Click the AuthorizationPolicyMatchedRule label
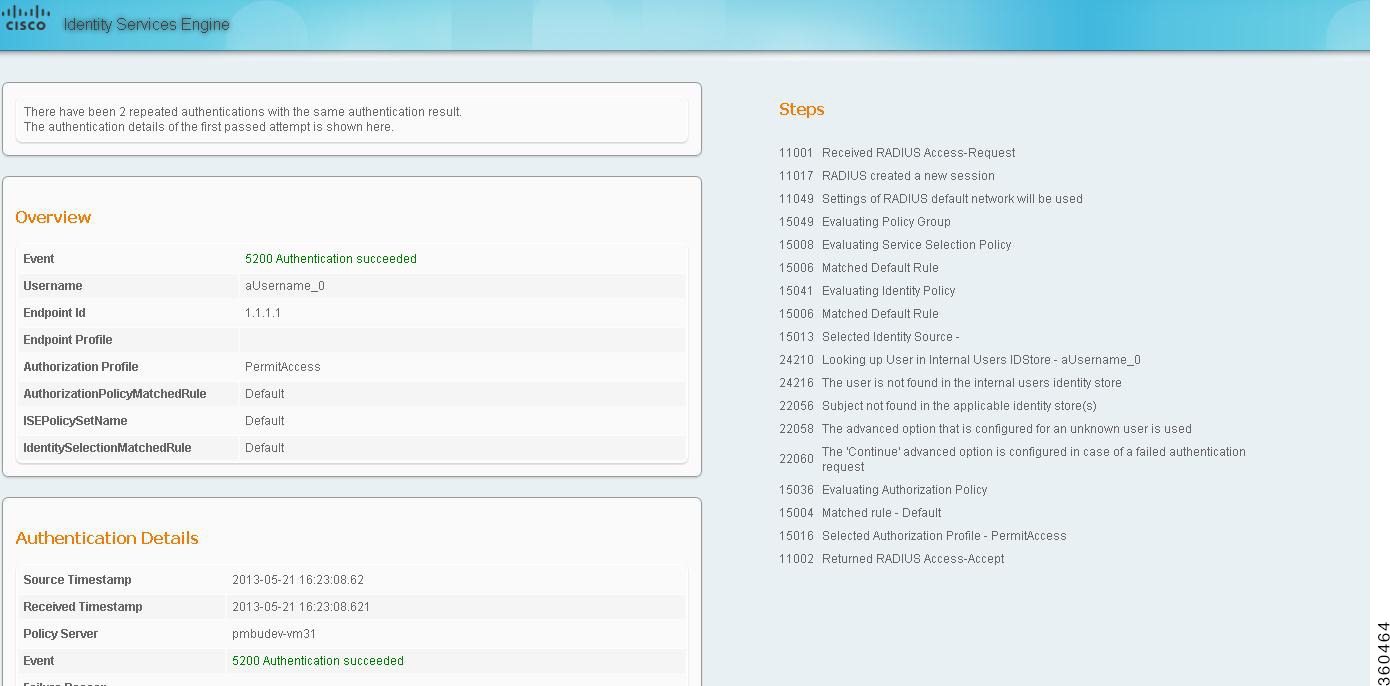The image size is (1390, 686). pos(115,394)
